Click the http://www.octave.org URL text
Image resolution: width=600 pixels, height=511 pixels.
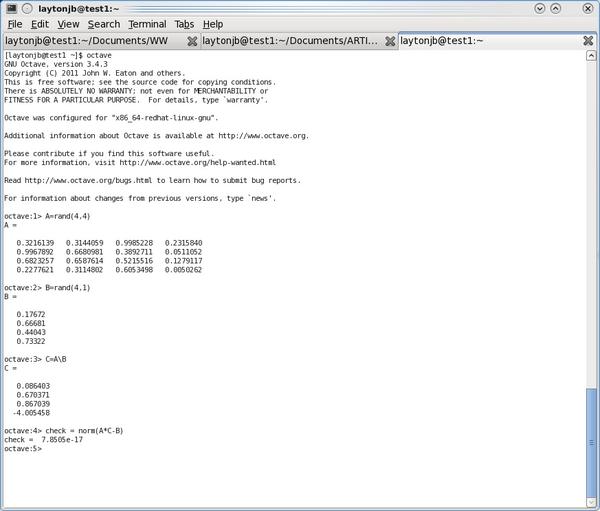pyautogui.click(x=262, y=136)
